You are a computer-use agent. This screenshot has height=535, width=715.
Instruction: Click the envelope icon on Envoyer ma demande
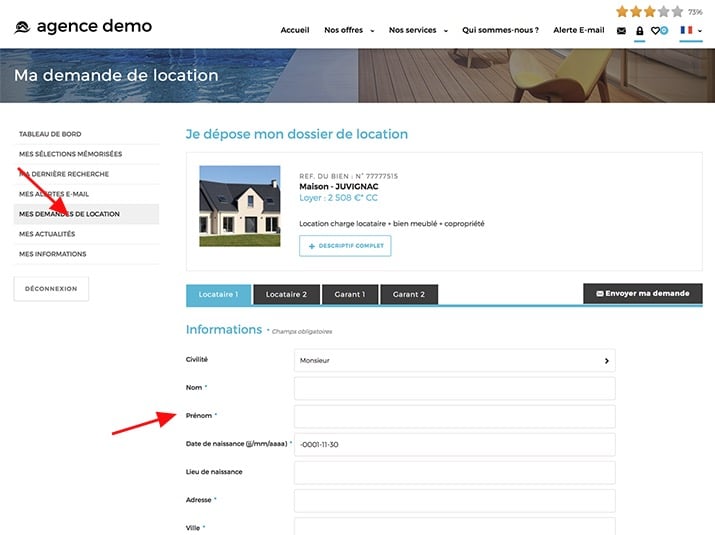tap(599, 294)
